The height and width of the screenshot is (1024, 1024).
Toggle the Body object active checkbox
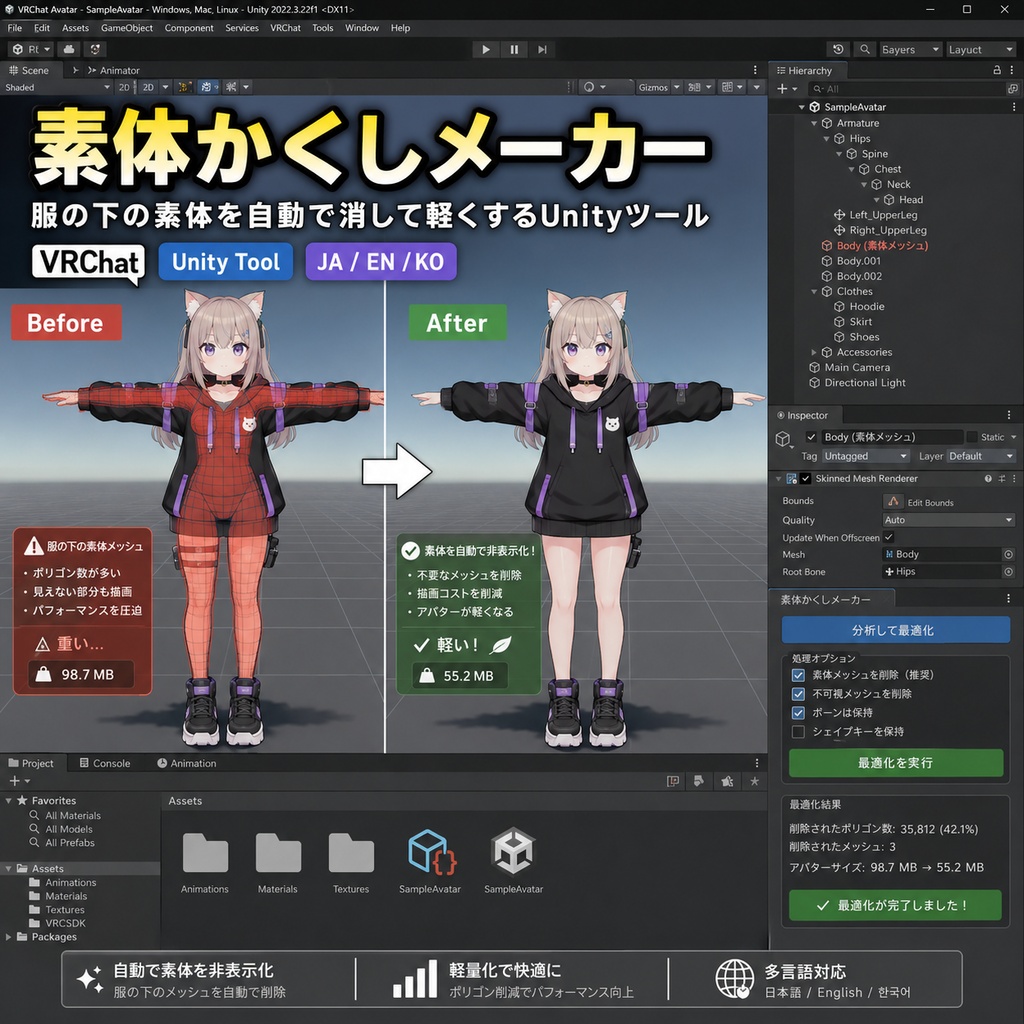pyautogui.click(x=811, y=437)
